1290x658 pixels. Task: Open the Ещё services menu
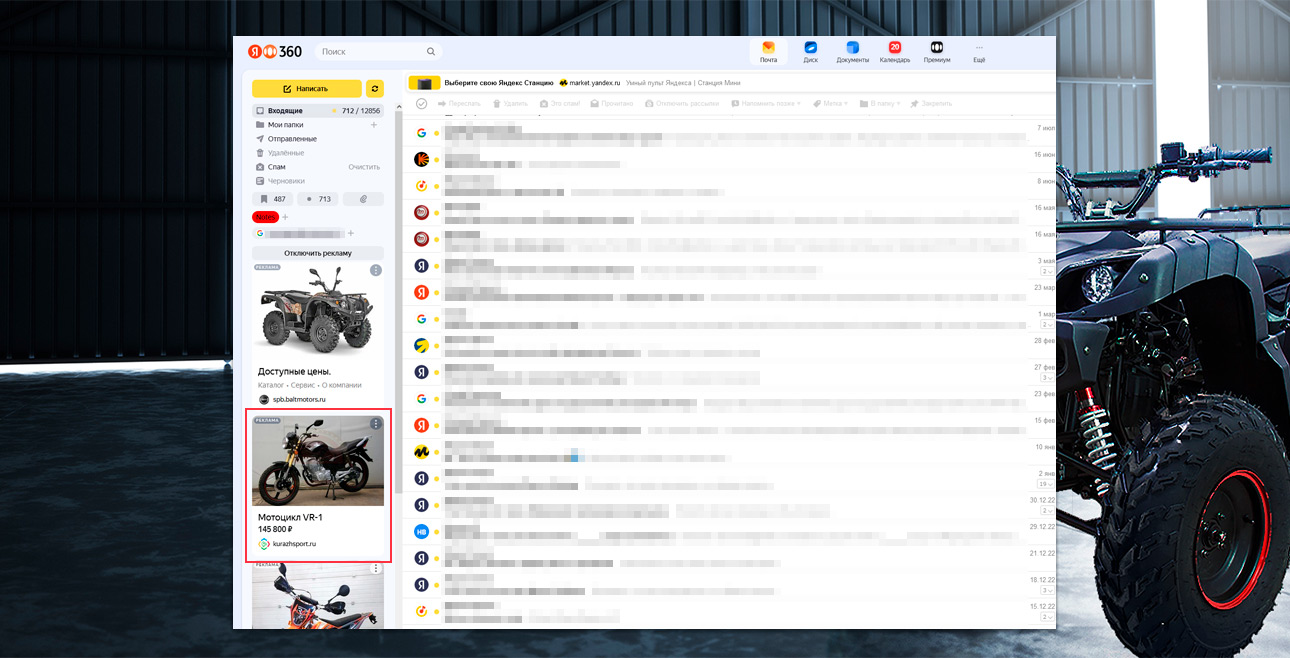[x=979, y=51]
